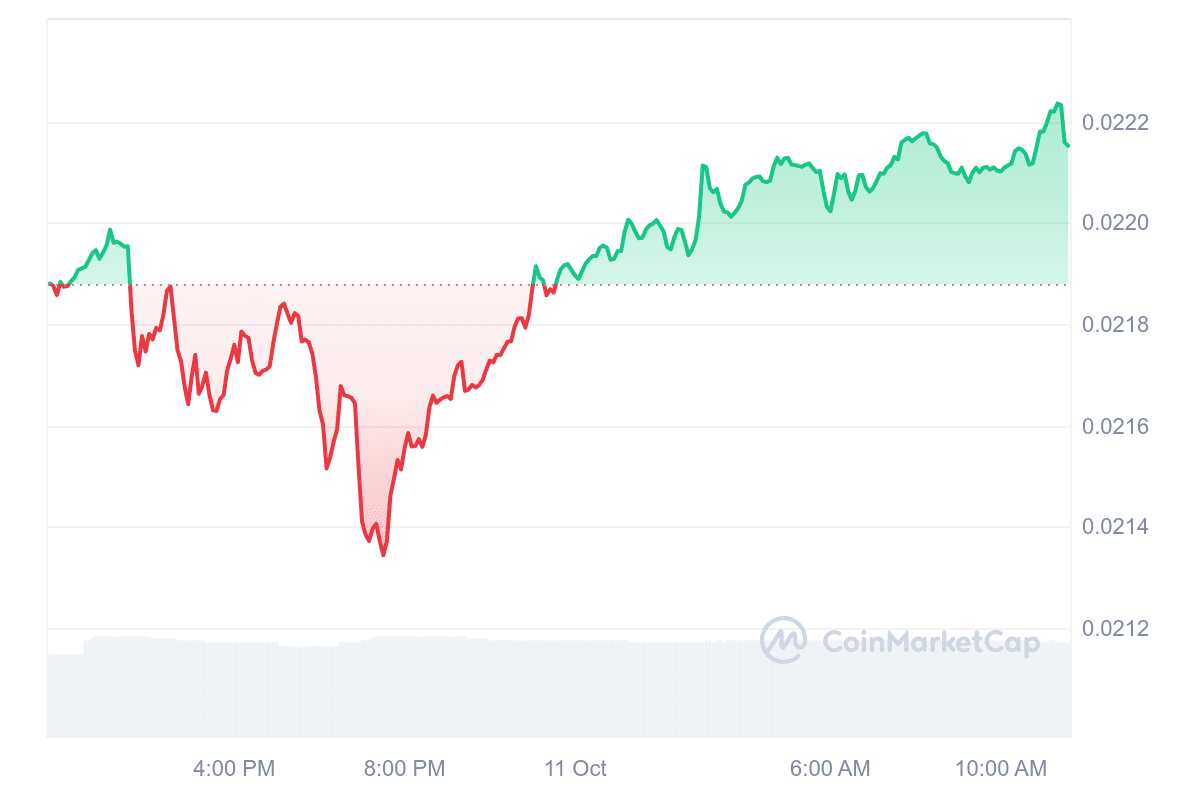Image resolution: width=1200 pixels, height=800 pixels.
Task: Click the 0.0212 price axis label
Action: [1116, 629]
